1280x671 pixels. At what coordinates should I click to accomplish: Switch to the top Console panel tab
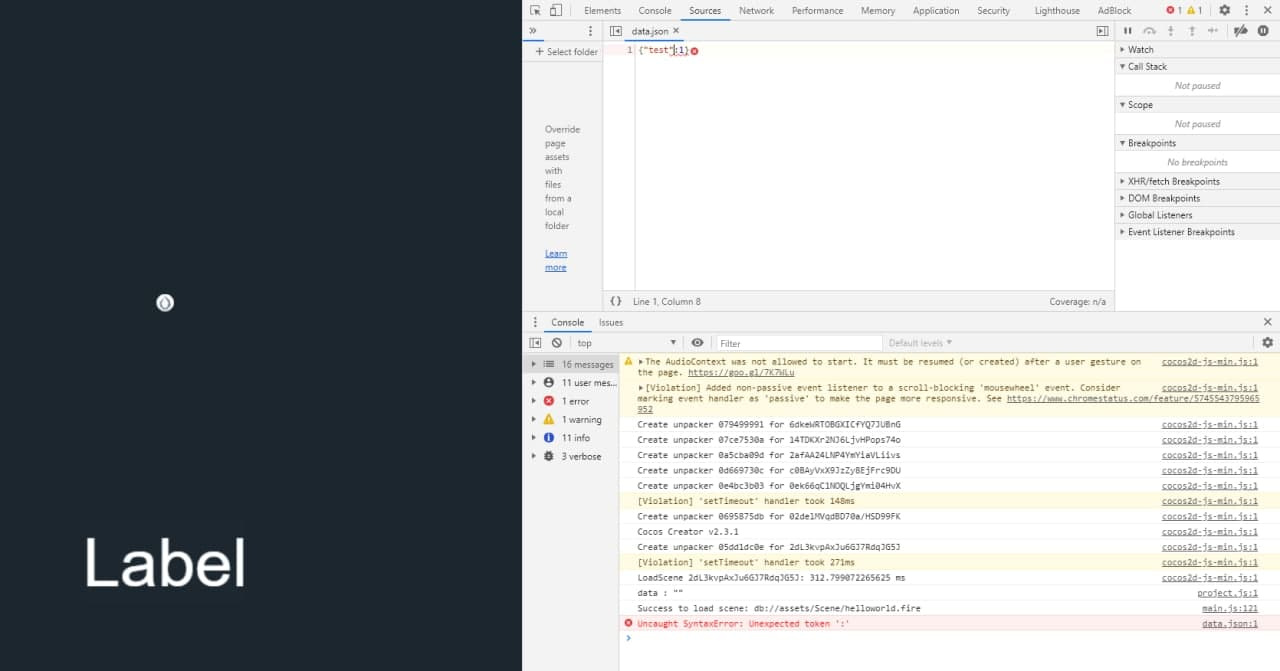(655, 10)
